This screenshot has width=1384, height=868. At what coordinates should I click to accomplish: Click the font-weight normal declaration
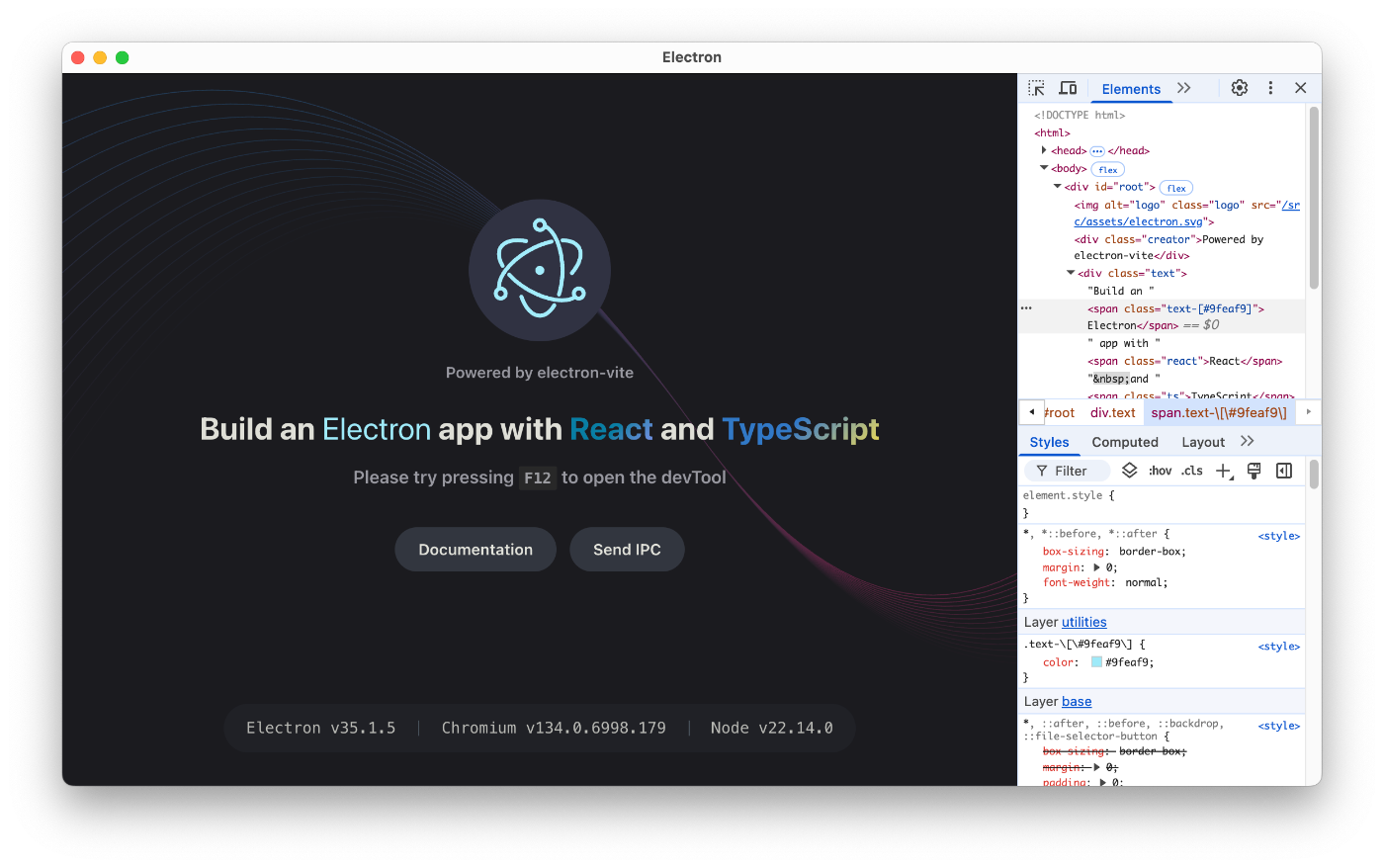(1105, 582)
